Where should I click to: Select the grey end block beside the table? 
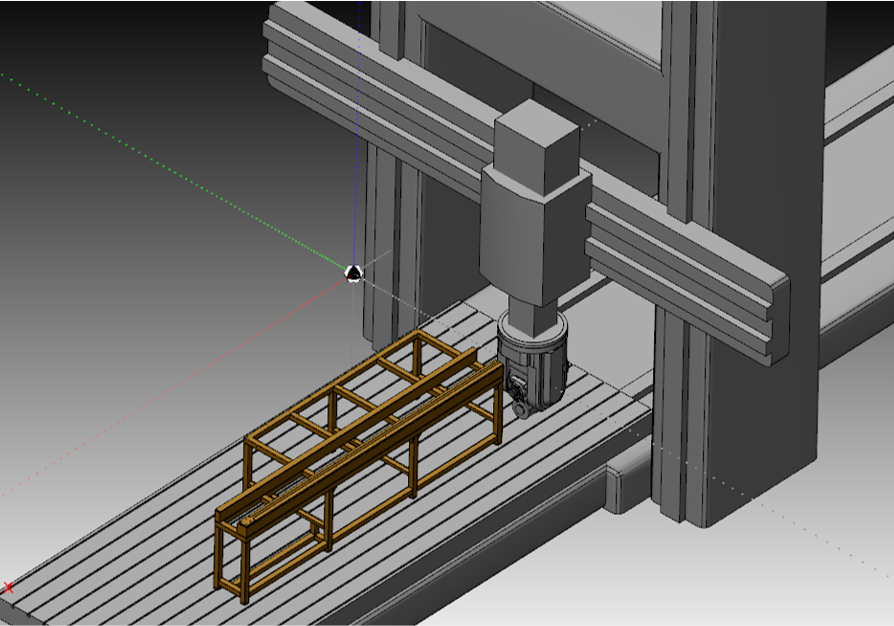[628, 475]
